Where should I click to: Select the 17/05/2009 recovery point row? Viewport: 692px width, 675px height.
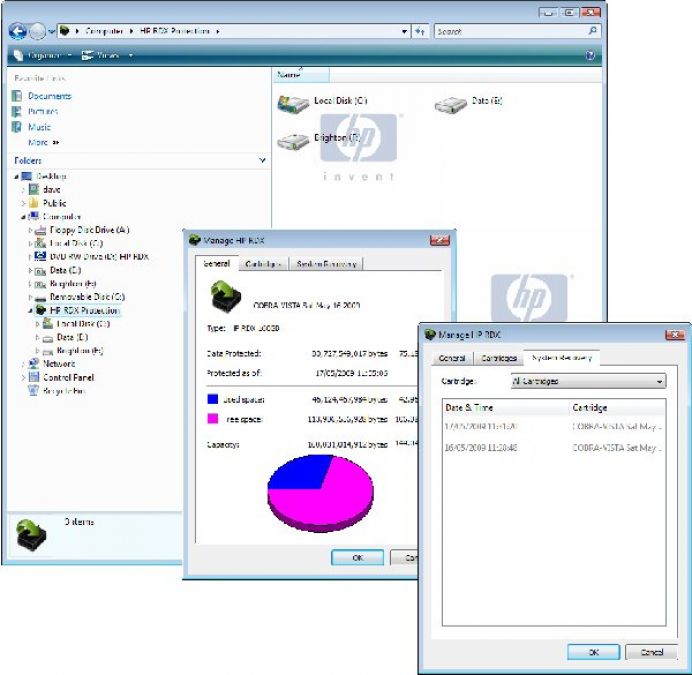[554, 426]
